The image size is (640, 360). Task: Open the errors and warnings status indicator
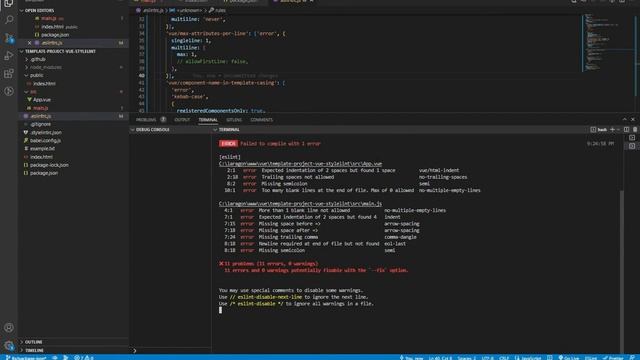84,358
